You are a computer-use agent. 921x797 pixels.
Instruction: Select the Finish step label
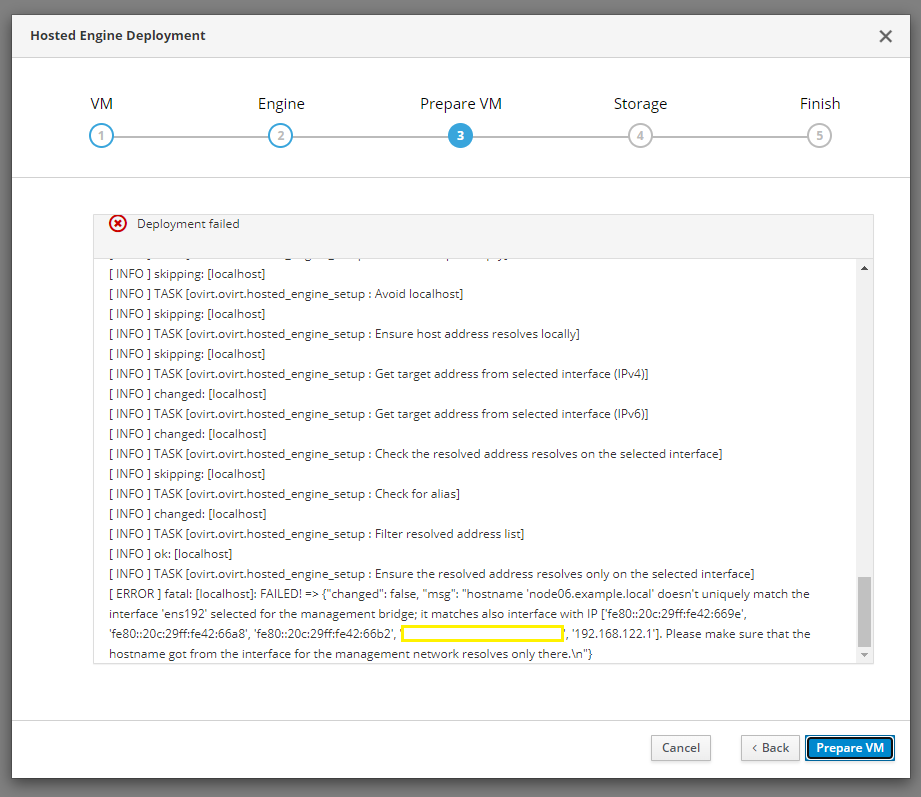(x=819, y=104)
